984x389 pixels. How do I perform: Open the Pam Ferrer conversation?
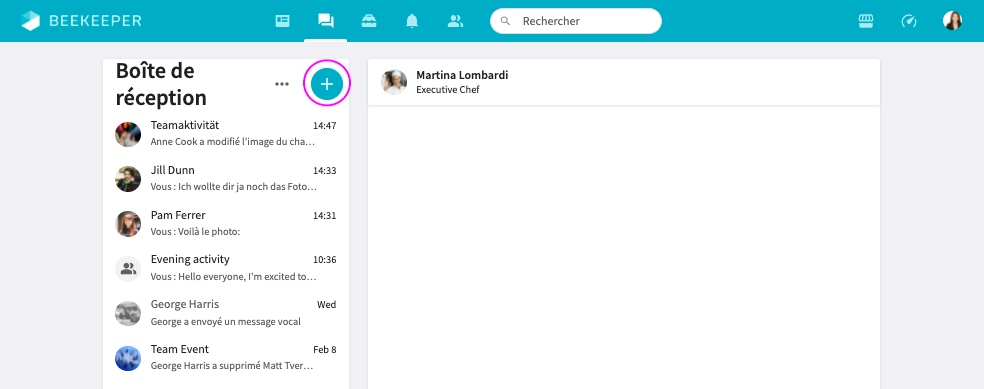(x=226, y=224)
